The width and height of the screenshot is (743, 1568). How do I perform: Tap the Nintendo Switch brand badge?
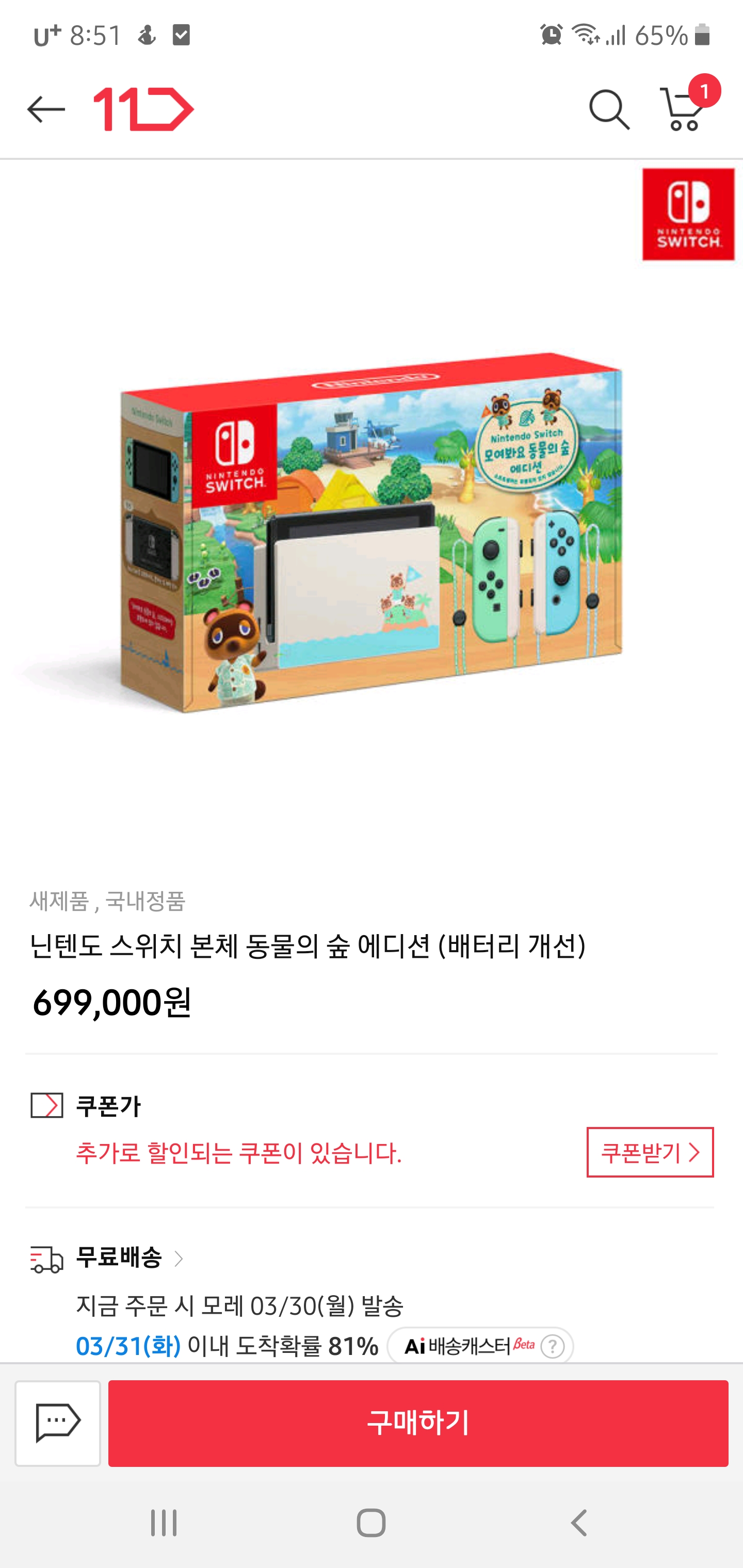[x=688, y=214]
